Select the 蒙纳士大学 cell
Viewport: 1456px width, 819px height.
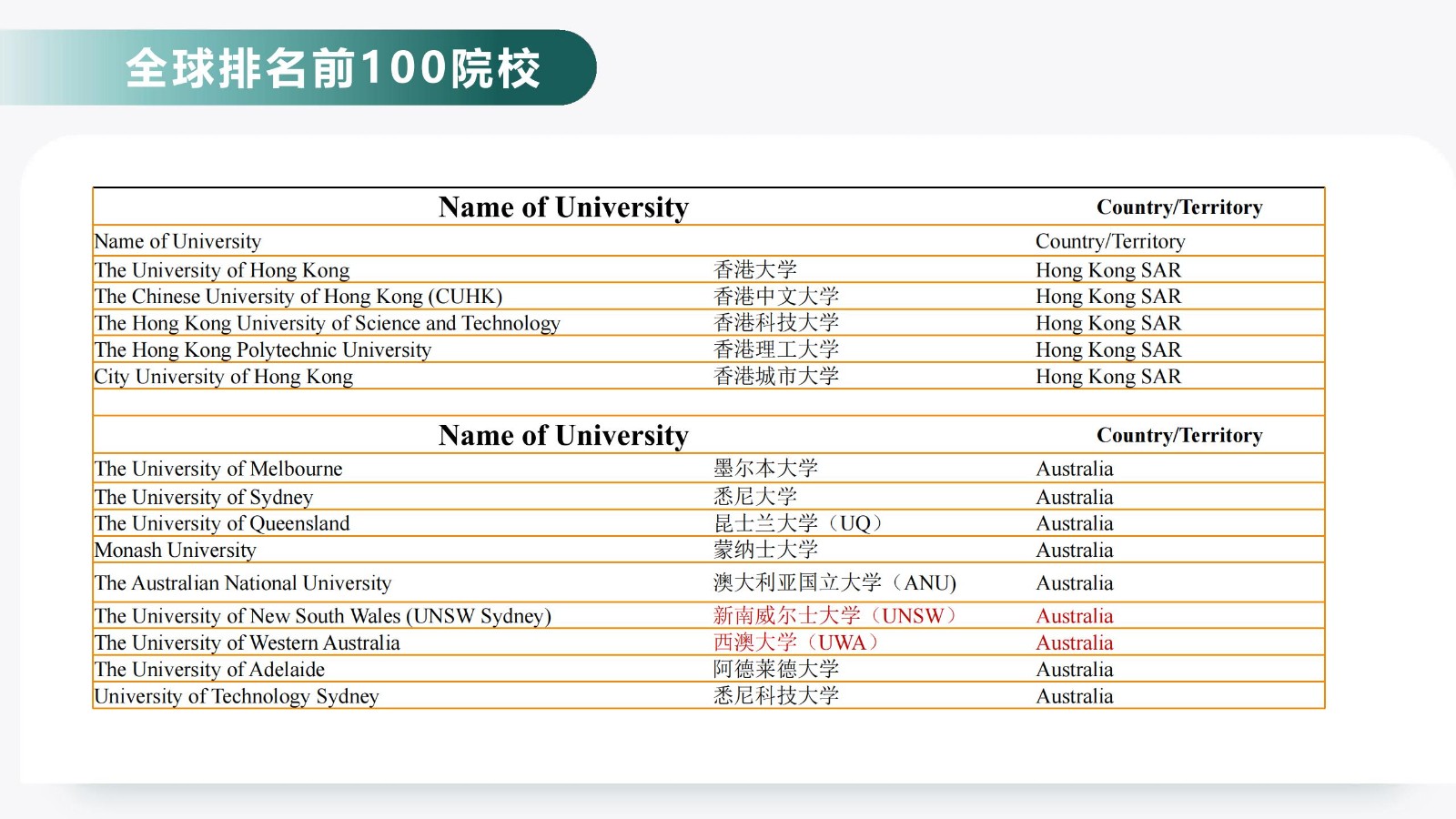coord(766,550)
